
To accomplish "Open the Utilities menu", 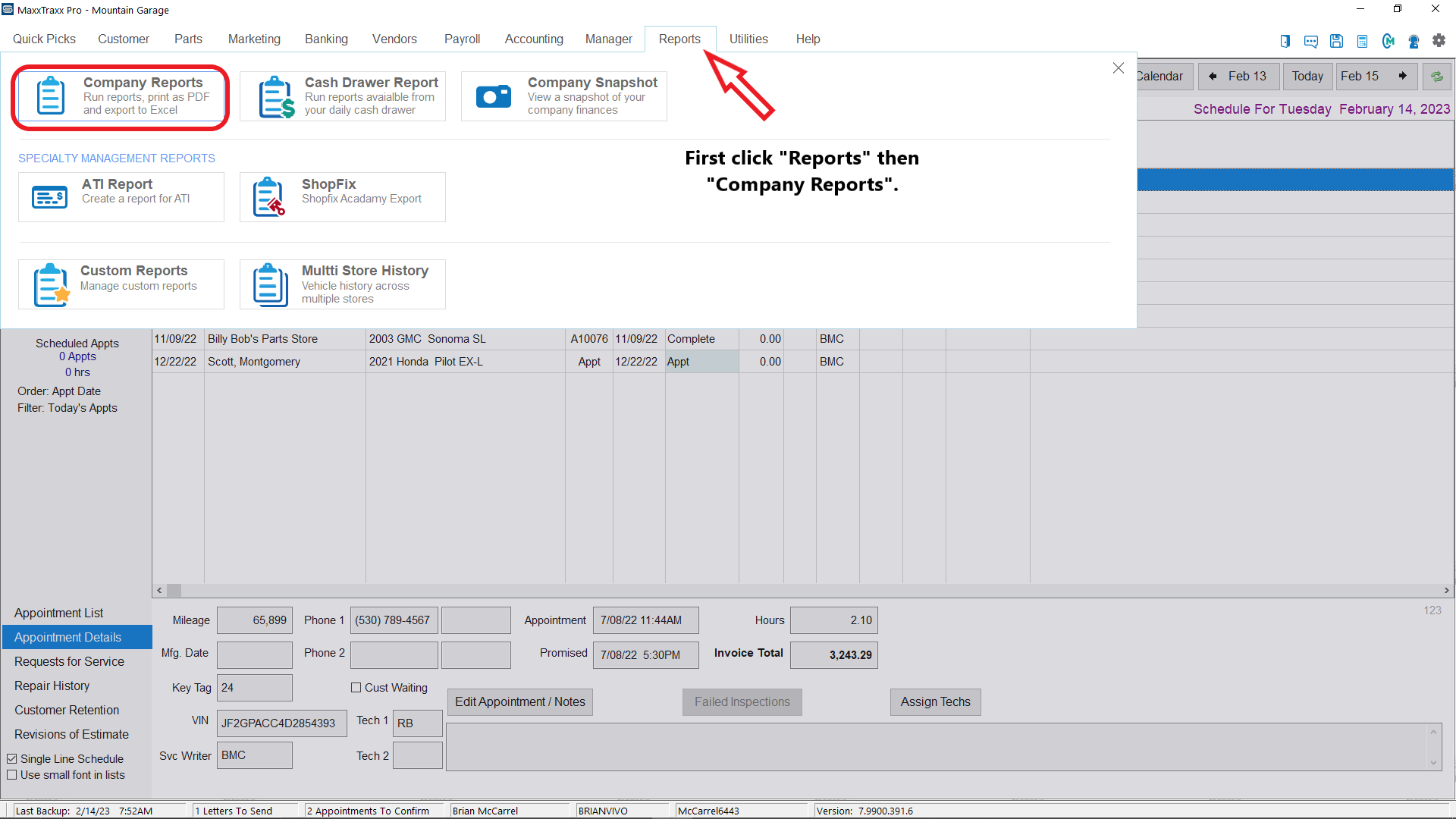I will click(x=748, y=39).
